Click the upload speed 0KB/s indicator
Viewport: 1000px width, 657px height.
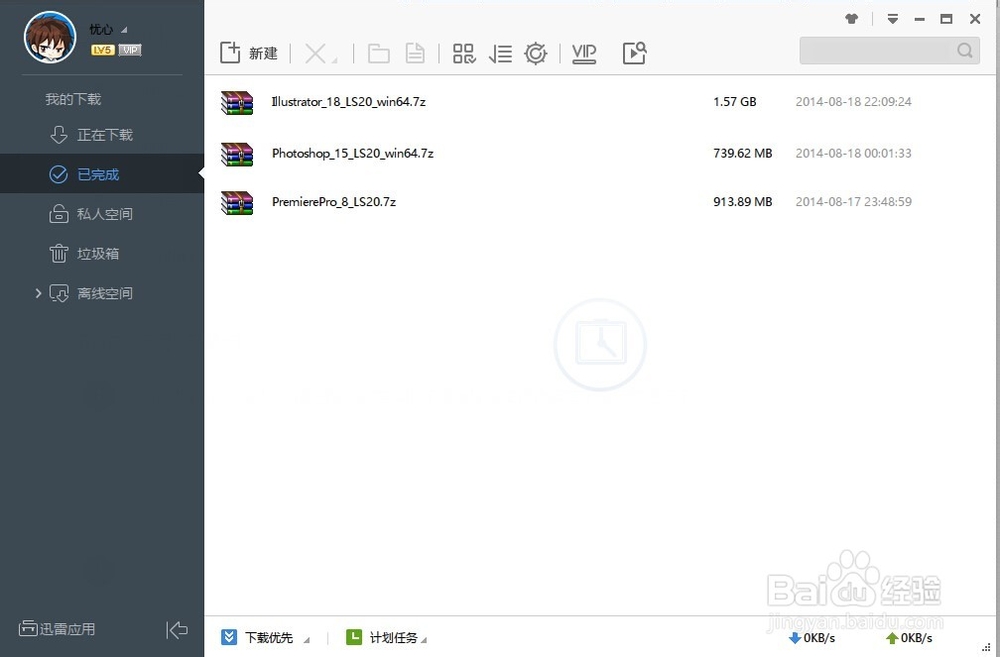909,638
